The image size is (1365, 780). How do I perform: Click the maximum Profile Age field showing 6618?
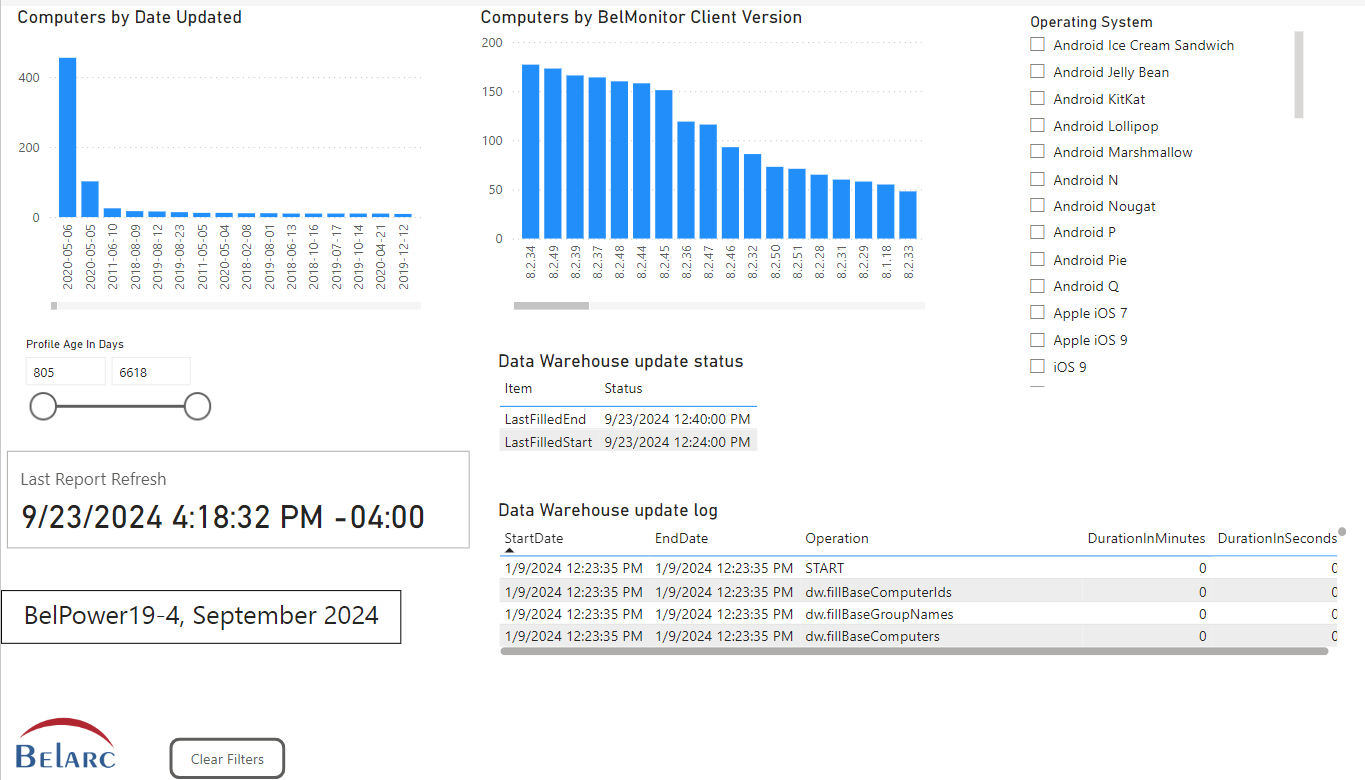[x=150, y=372]
